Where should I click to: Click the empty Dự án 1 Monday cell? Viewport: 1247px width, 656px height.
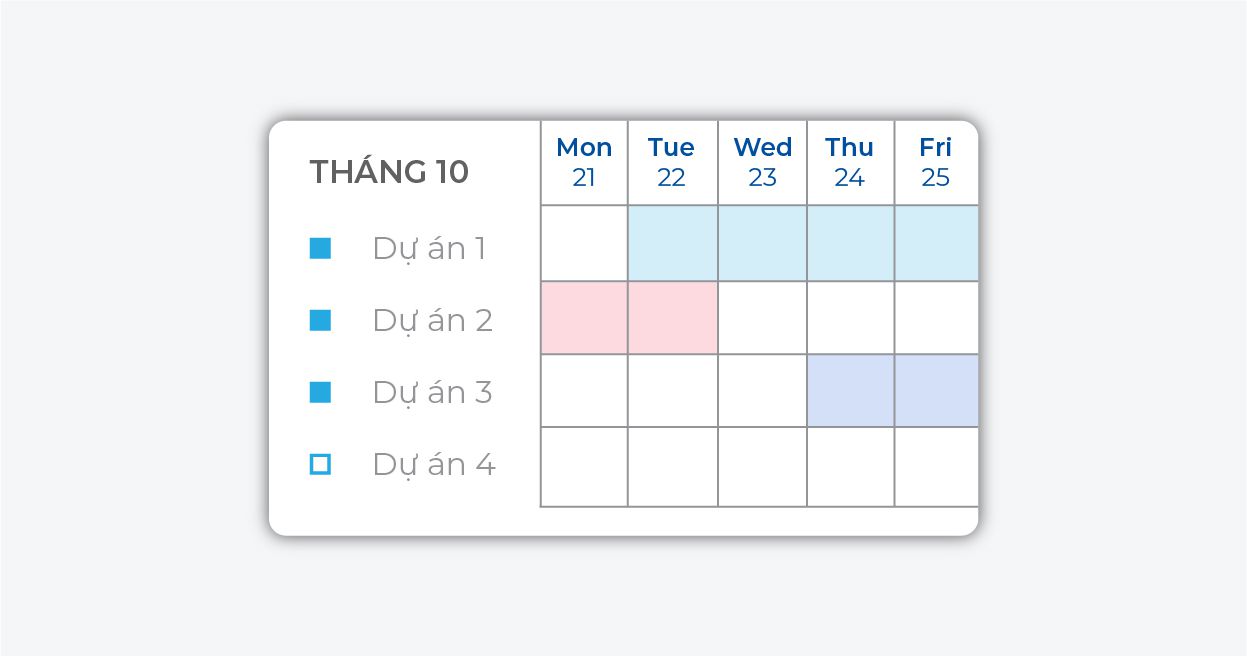coord(584,243)
